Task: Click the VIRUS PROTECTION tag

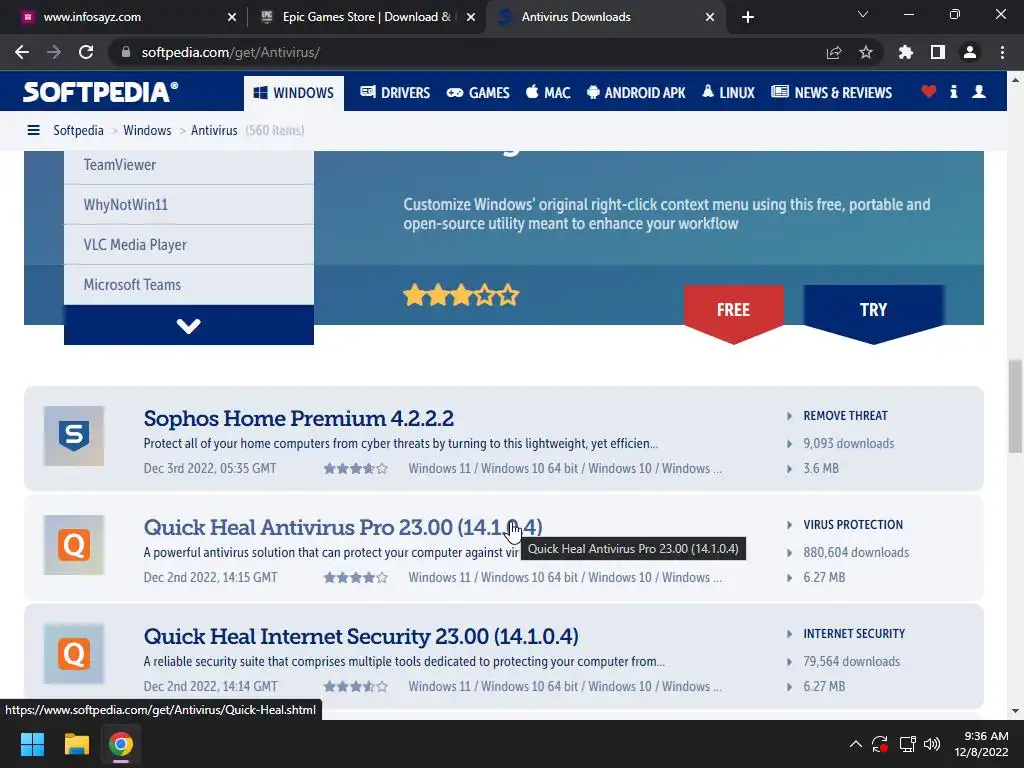Action: pyautogui.click(x=853, y=525)
